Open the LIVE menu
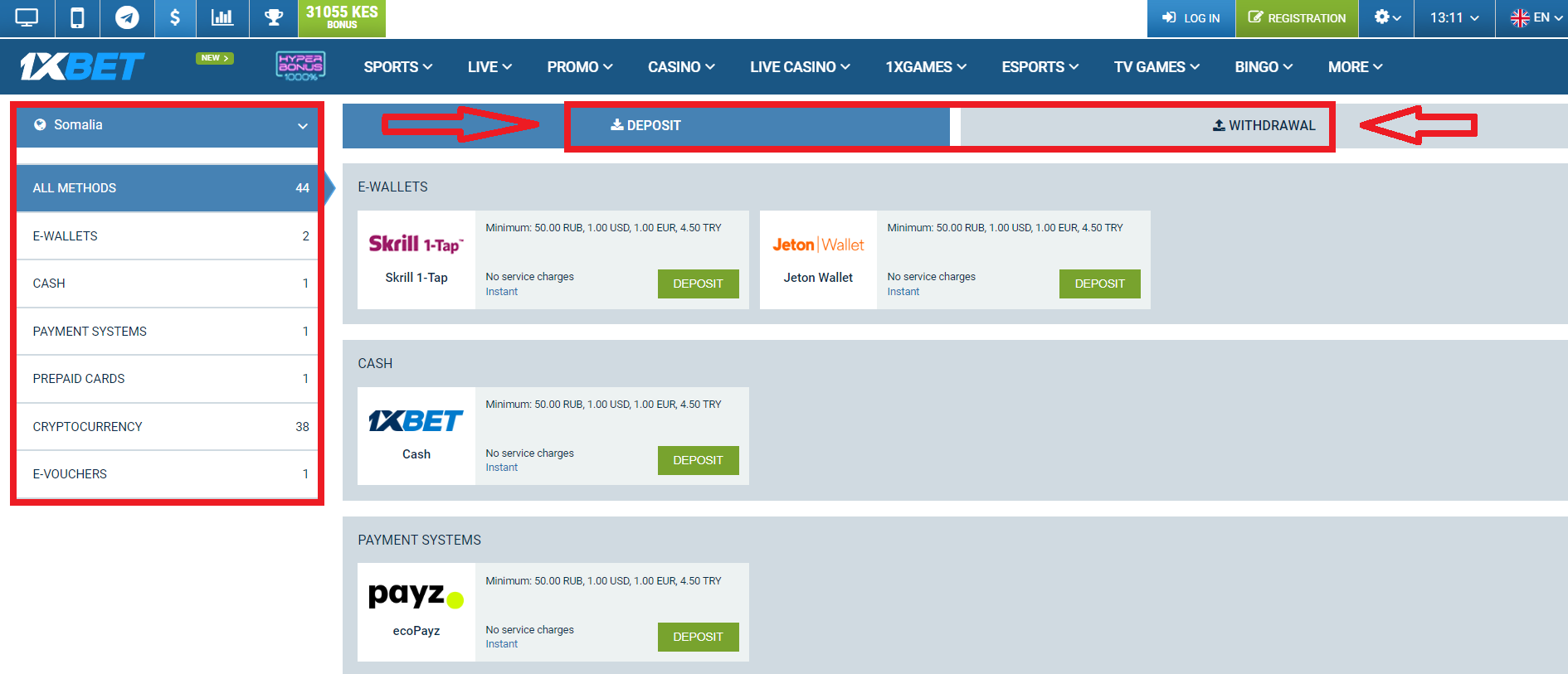This screenshot has width=1568, height=674. tap(489, 67)
